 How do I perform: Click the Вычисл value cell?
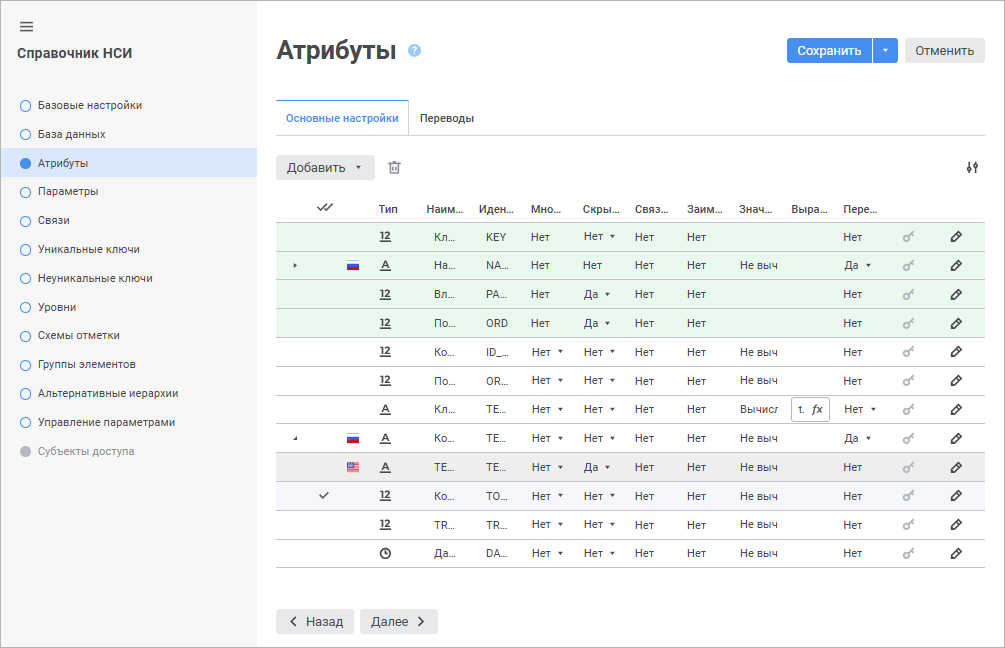(x=759, y=410)
